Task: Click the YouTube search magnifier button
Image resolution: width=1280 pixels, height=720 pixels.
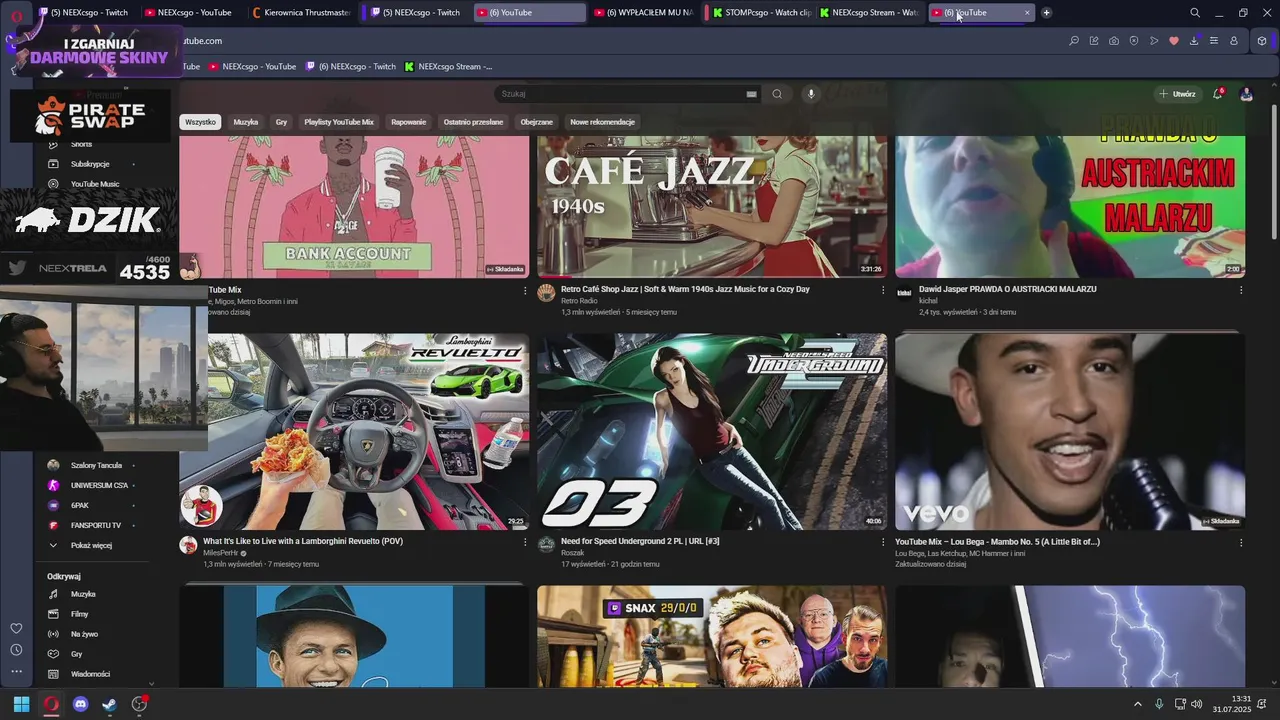Action: 777,94
